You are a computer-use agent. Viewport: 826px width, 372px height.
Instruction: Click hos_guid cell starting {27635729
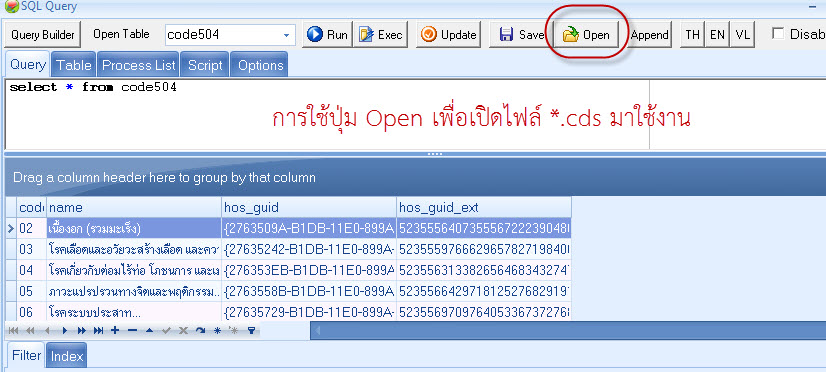pyautogui.click(x=309, y=311)
